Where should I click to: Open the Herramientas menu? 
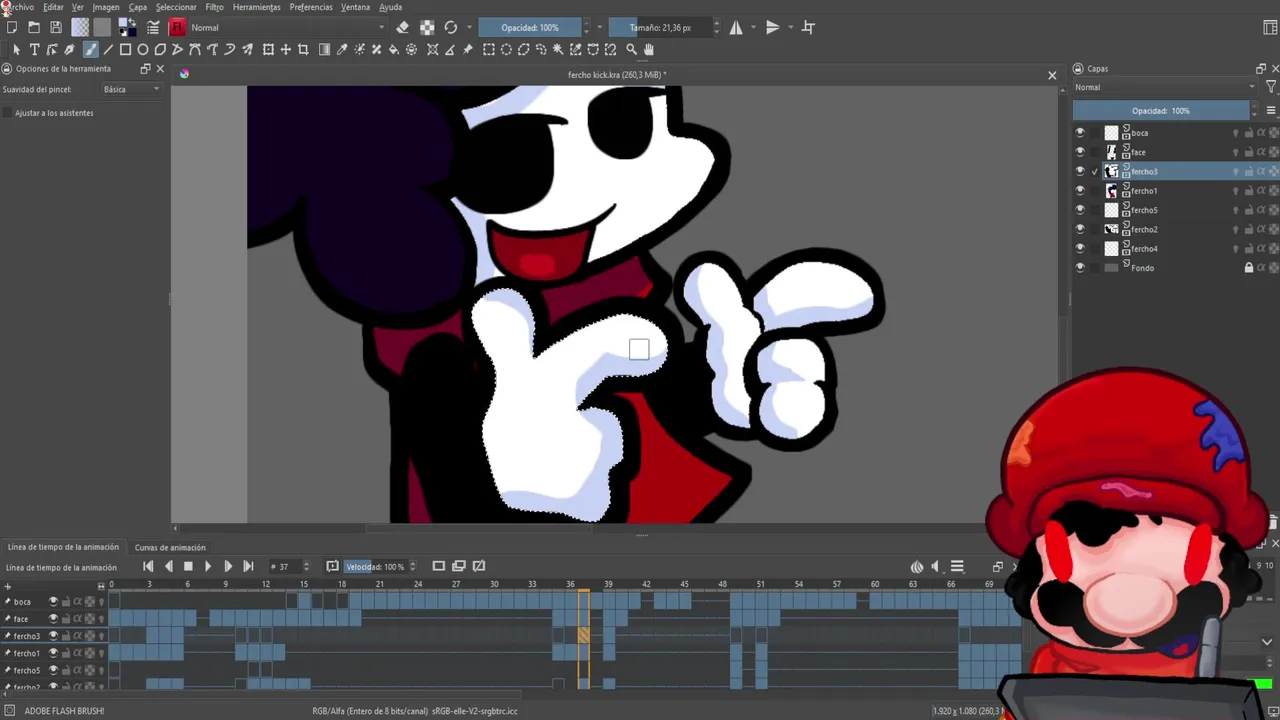(x=257, y=7)
